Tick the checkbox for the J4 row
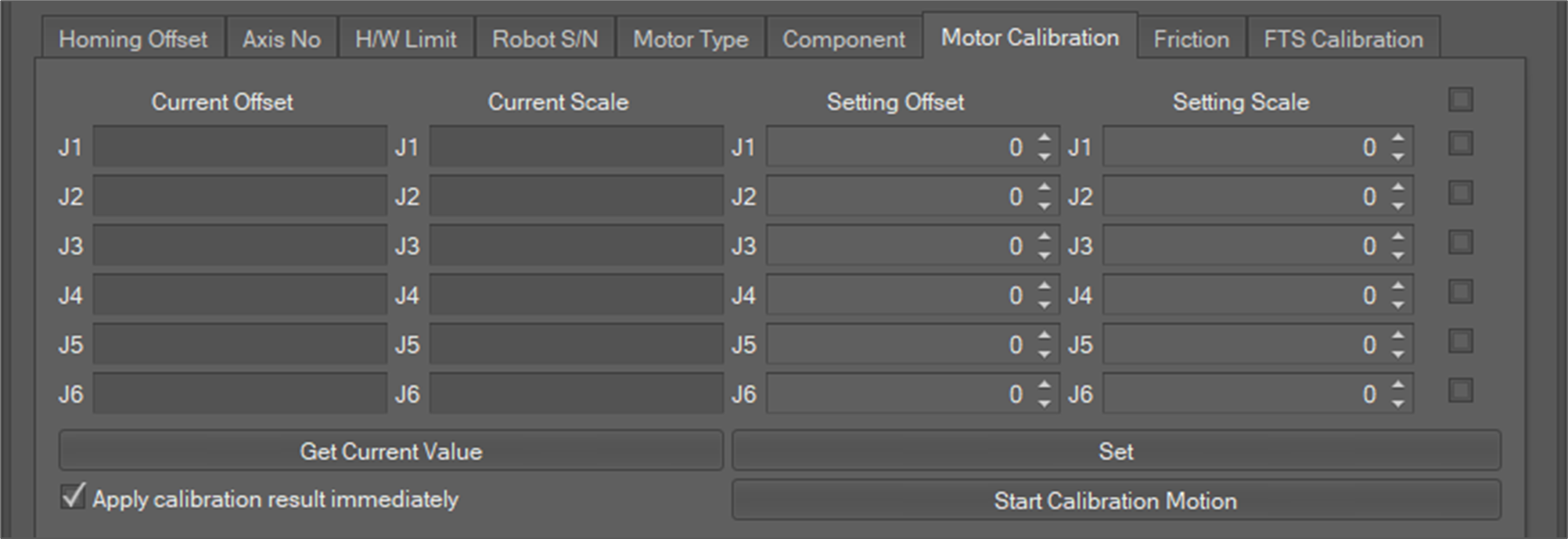1568x539 pixels. pos(1460,293)
